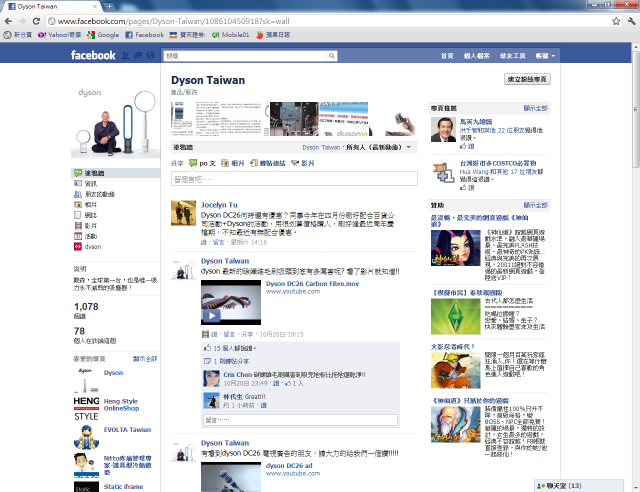This screenshot has width=640, height=492.
Task: Select 'po 文' share option
Action: pos(202,163)
